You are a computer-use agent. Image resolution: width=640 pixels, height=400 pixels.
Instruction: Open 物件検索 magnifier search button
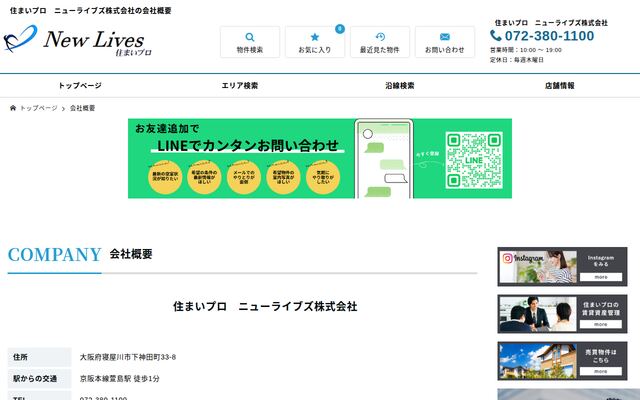[x=250, y=42]
